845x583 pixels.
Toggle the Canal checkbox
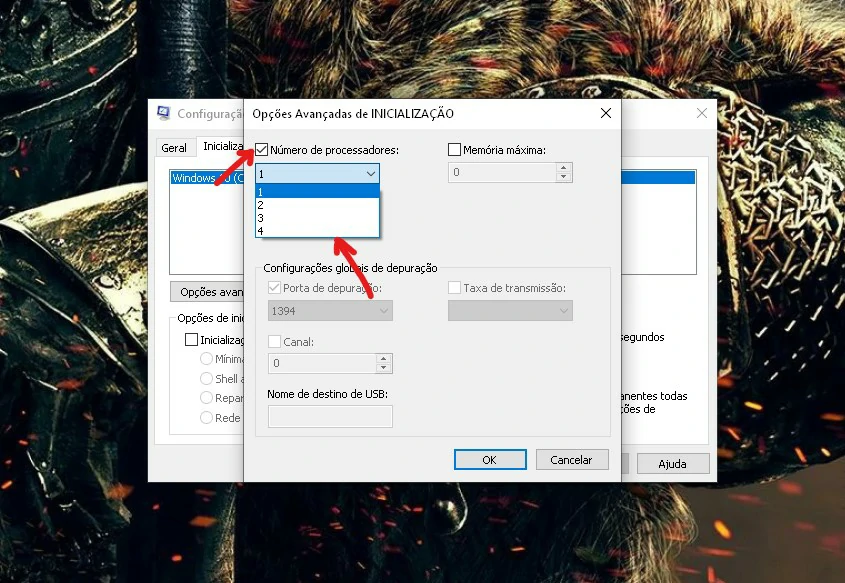point(274,342)
